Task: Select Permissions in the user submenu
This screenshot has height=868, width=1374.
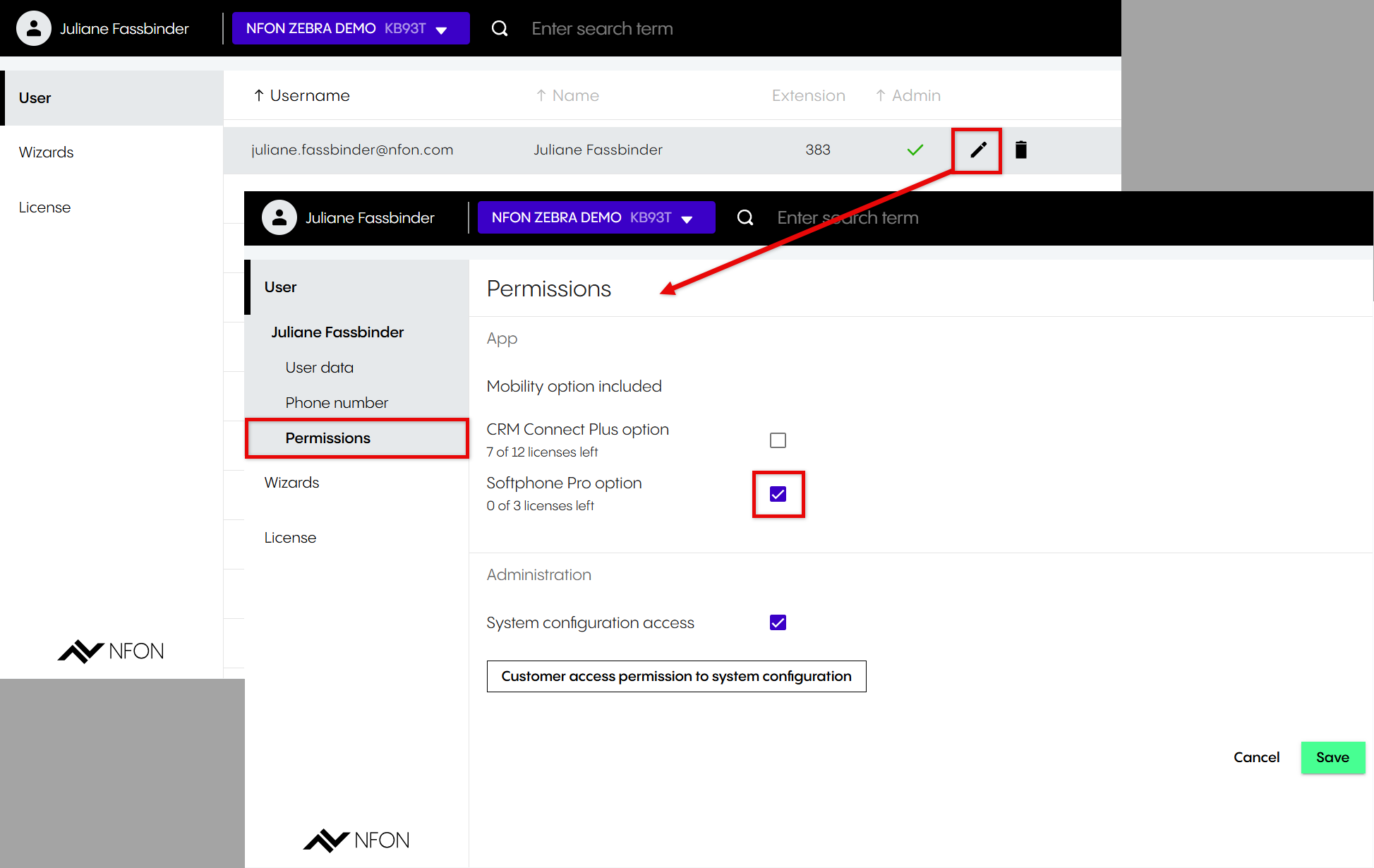Action: click(327, 438)
